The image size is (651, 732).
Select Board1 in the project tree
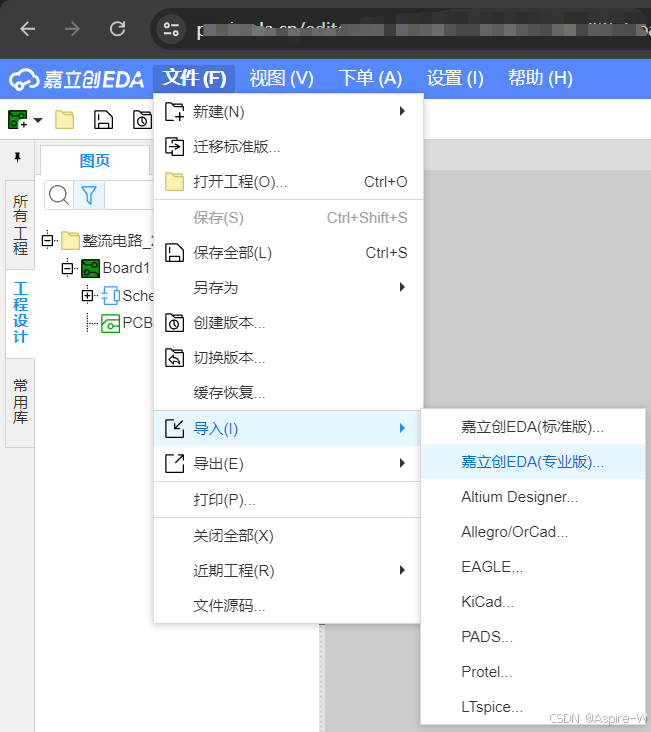[x=115, y=268]
